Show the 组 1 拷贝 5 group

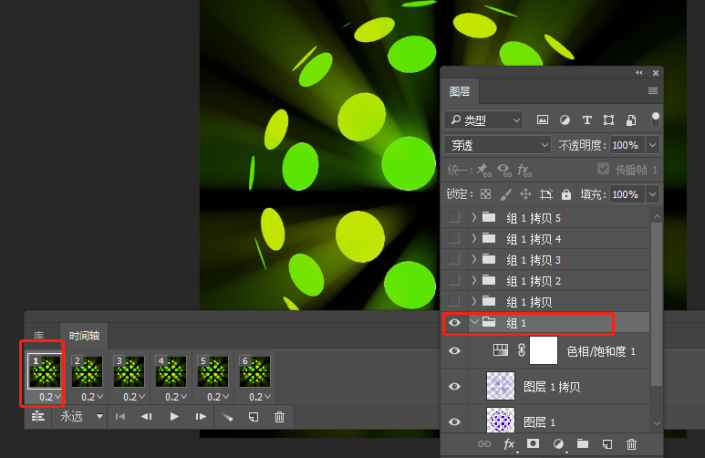point(455,217)
